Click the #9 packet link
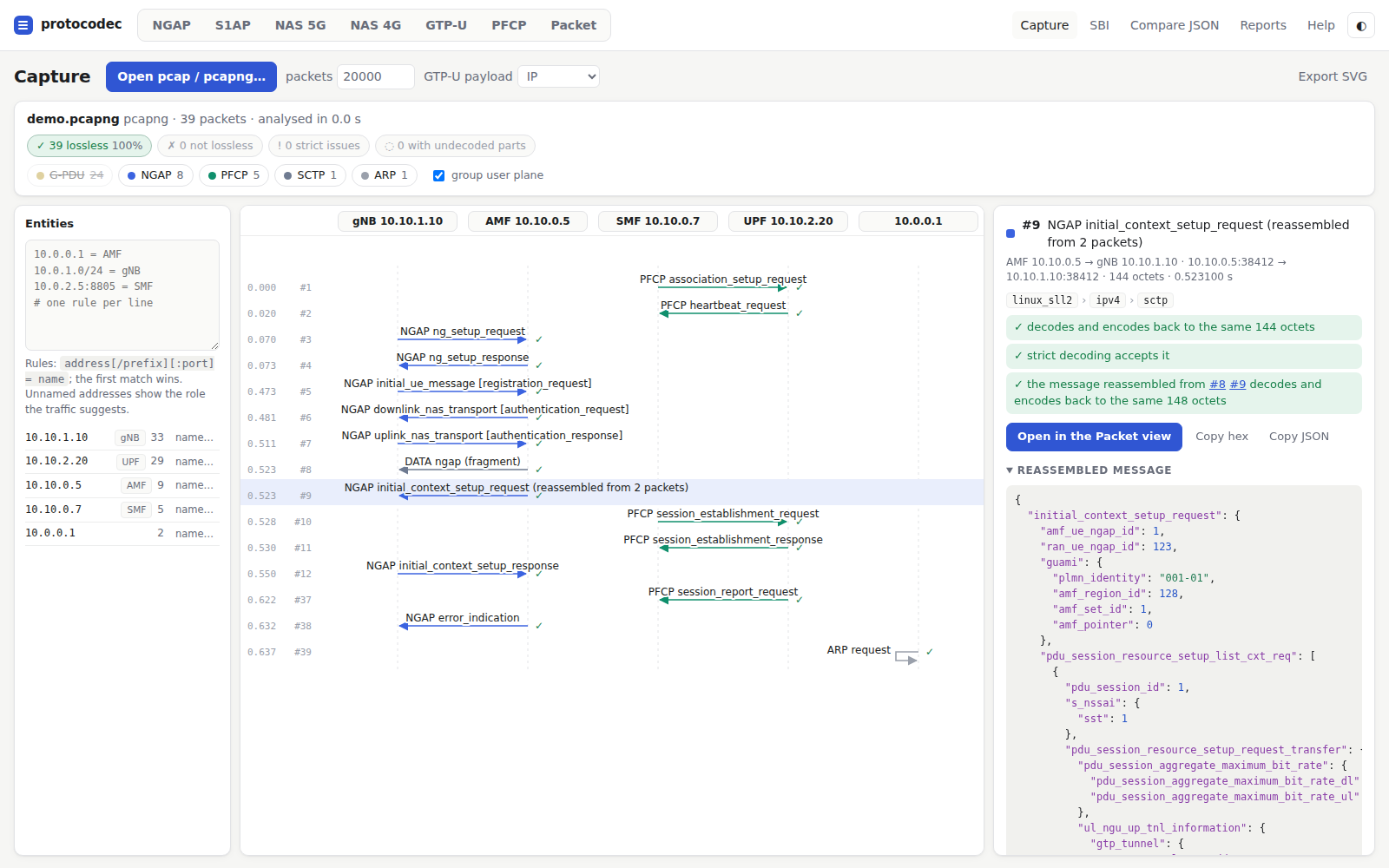This screenshot has width=1389, height=868. pos(1238,385)
